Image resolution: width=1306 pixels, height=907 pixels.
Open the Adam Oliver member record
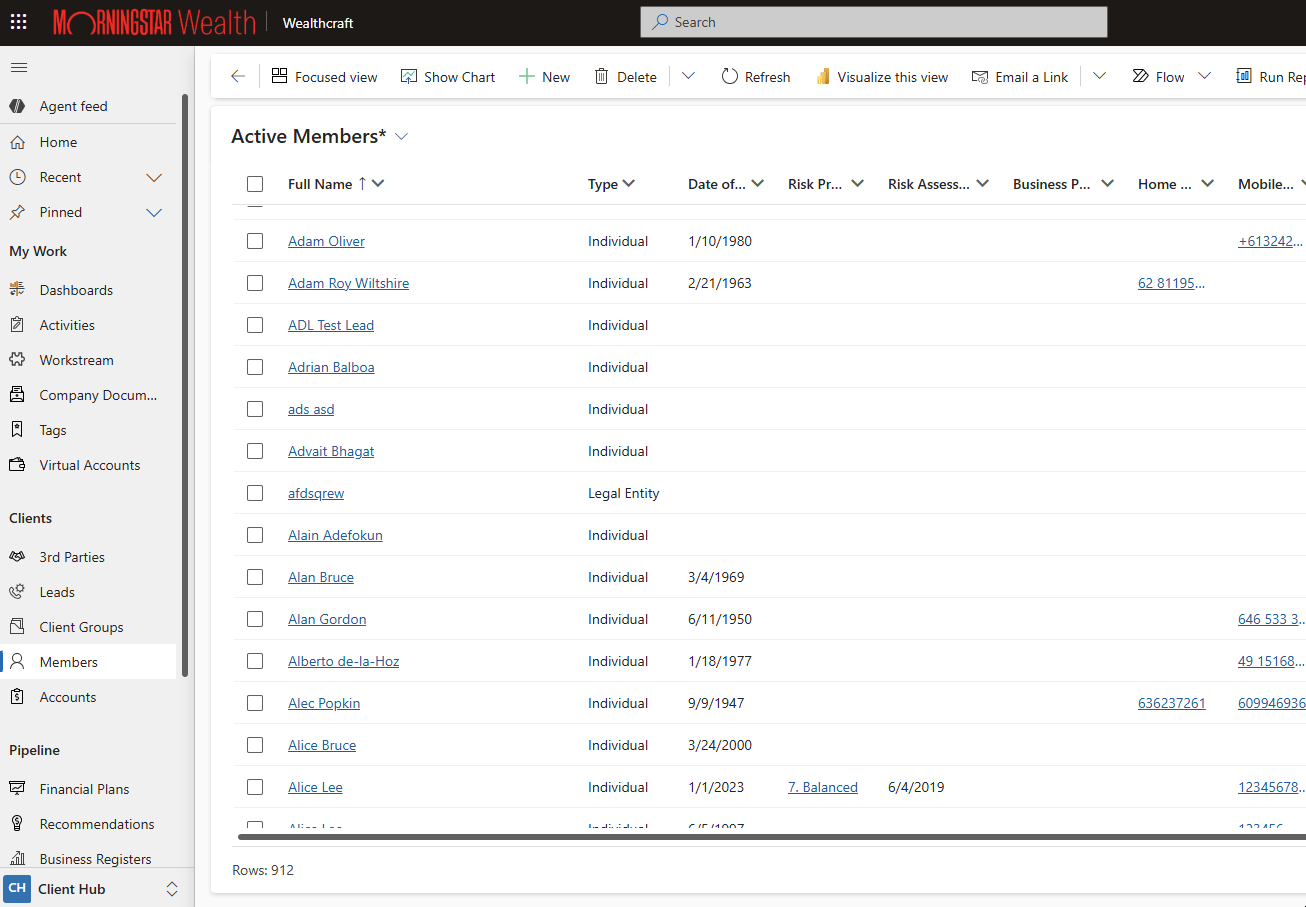(x=326, y=241)
